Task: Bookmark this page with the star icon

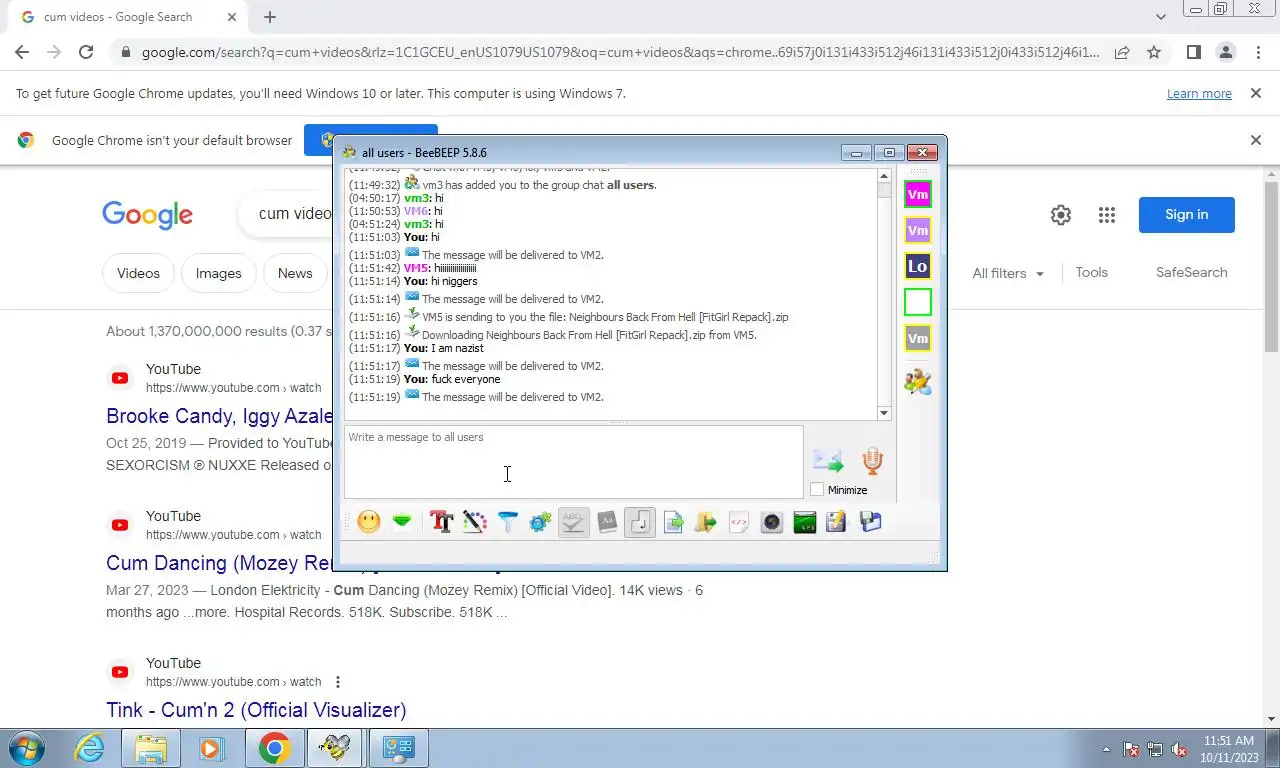Action: tap(1154, 52)
